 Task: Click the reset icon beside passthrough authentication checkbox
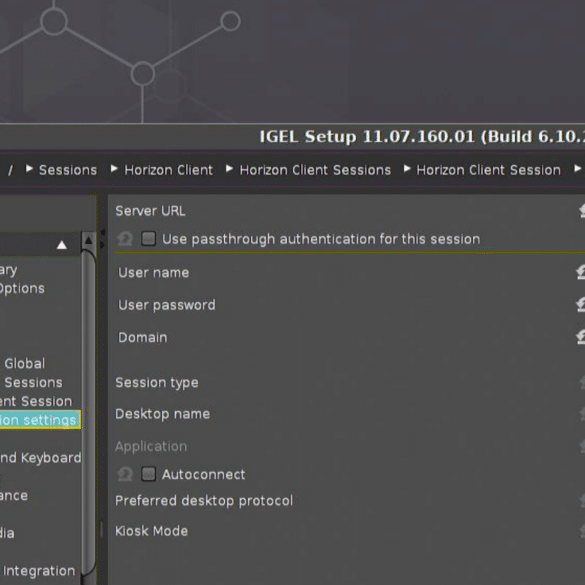point(125,238)
